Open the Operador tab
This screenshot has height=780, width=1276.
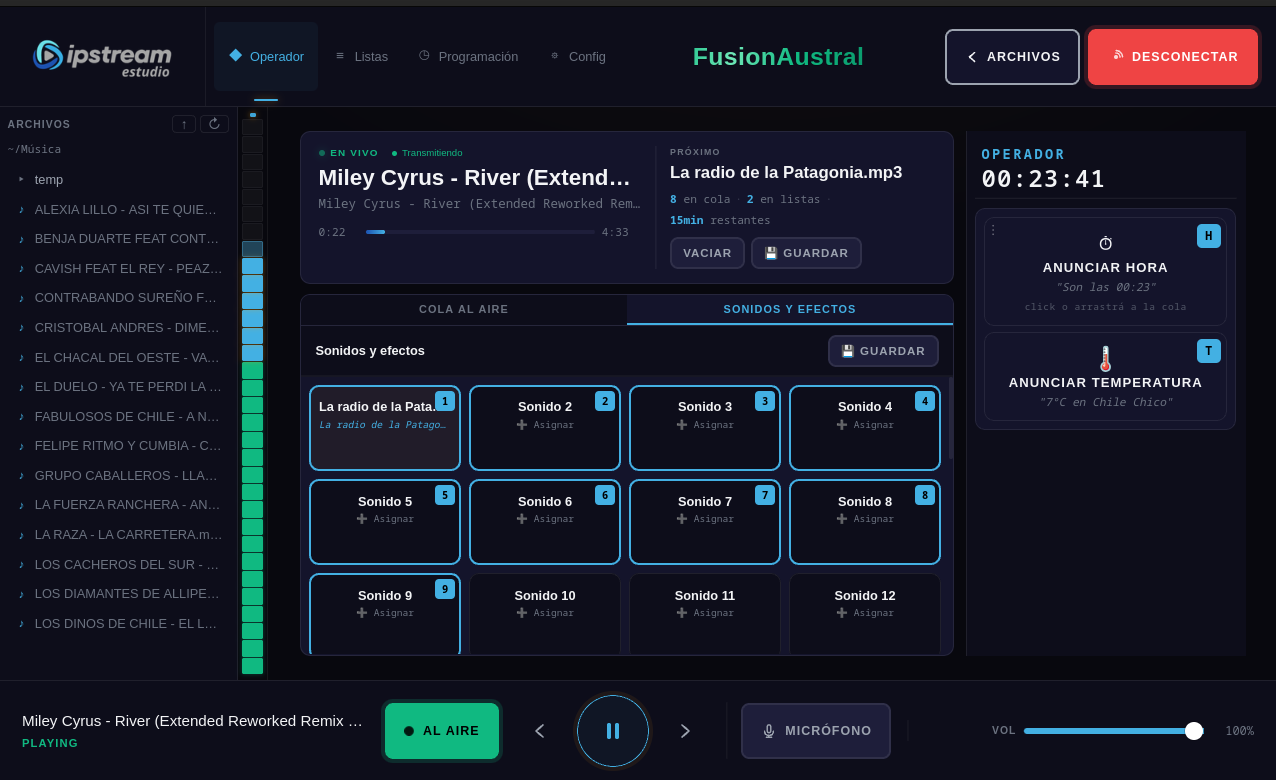266,56
